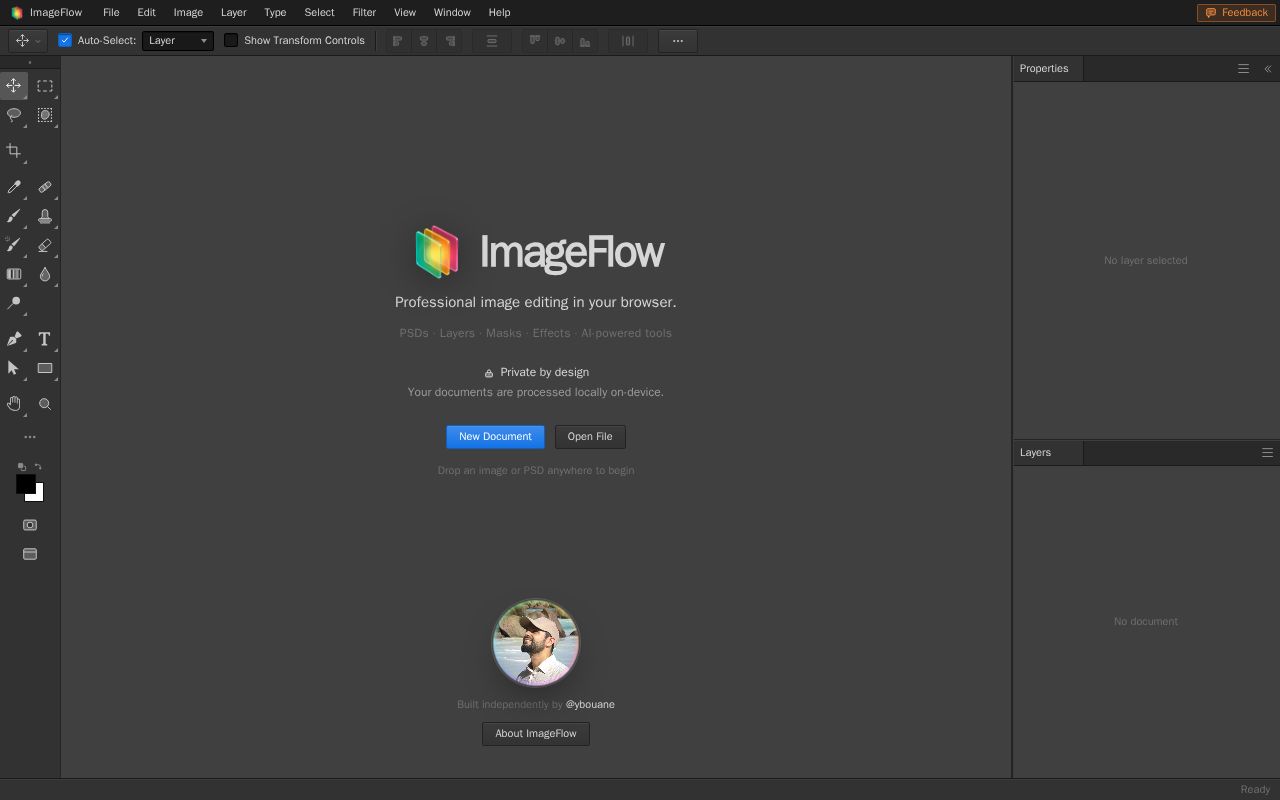Enable Show Transform Controls checkbox
1280x800 pixels.
(231, 41)
